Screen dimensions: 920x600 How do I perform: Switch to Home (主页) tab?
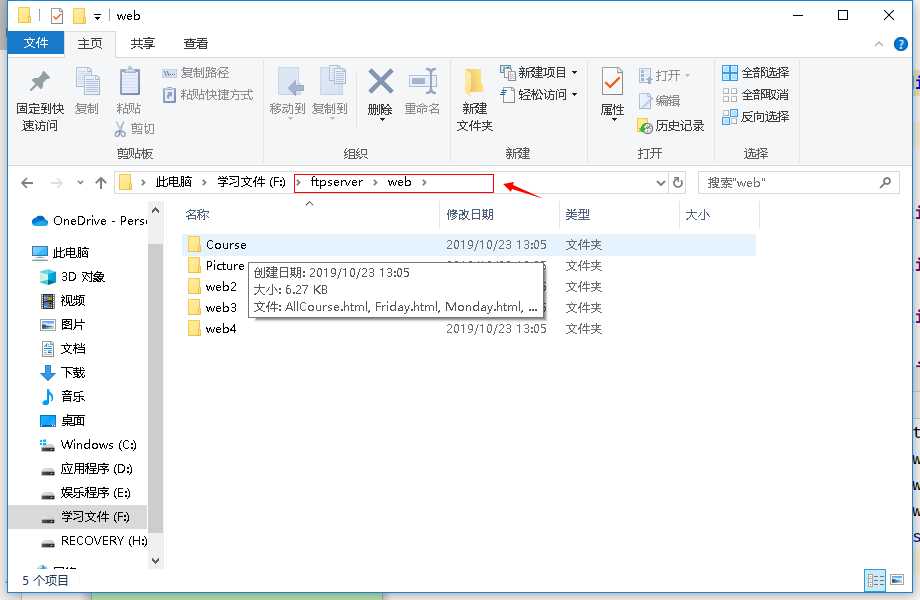click(90, 43)
